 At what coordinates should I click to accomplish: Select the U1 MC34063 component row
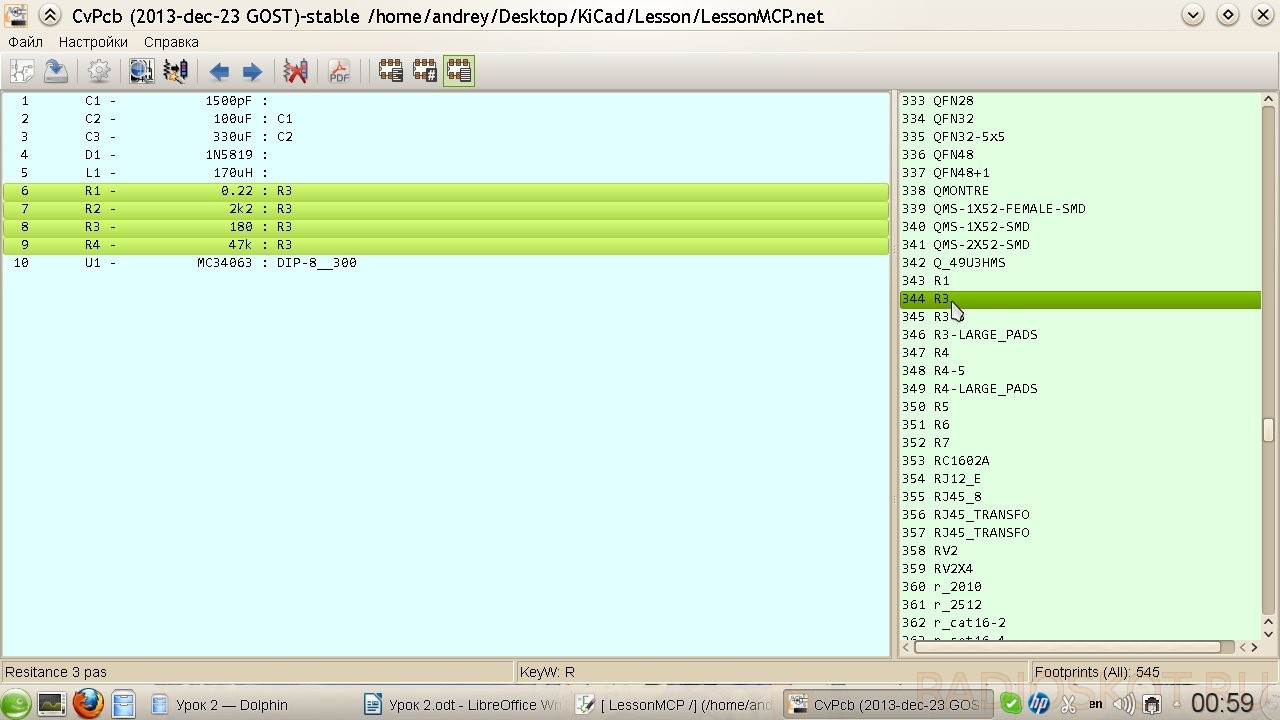(x=446, y=263)
